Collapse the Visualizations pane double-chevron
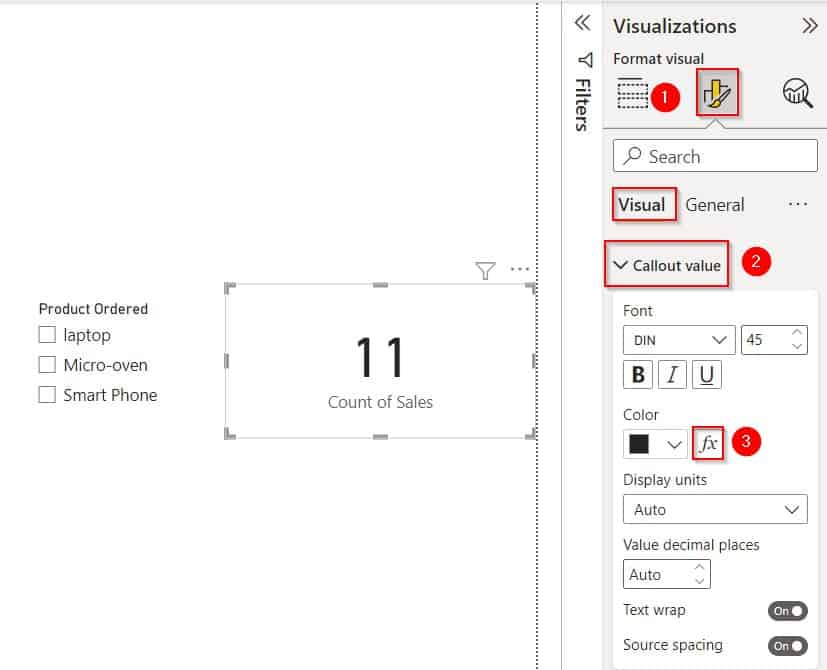Viewport: 827px width, 670px height. 809,25
